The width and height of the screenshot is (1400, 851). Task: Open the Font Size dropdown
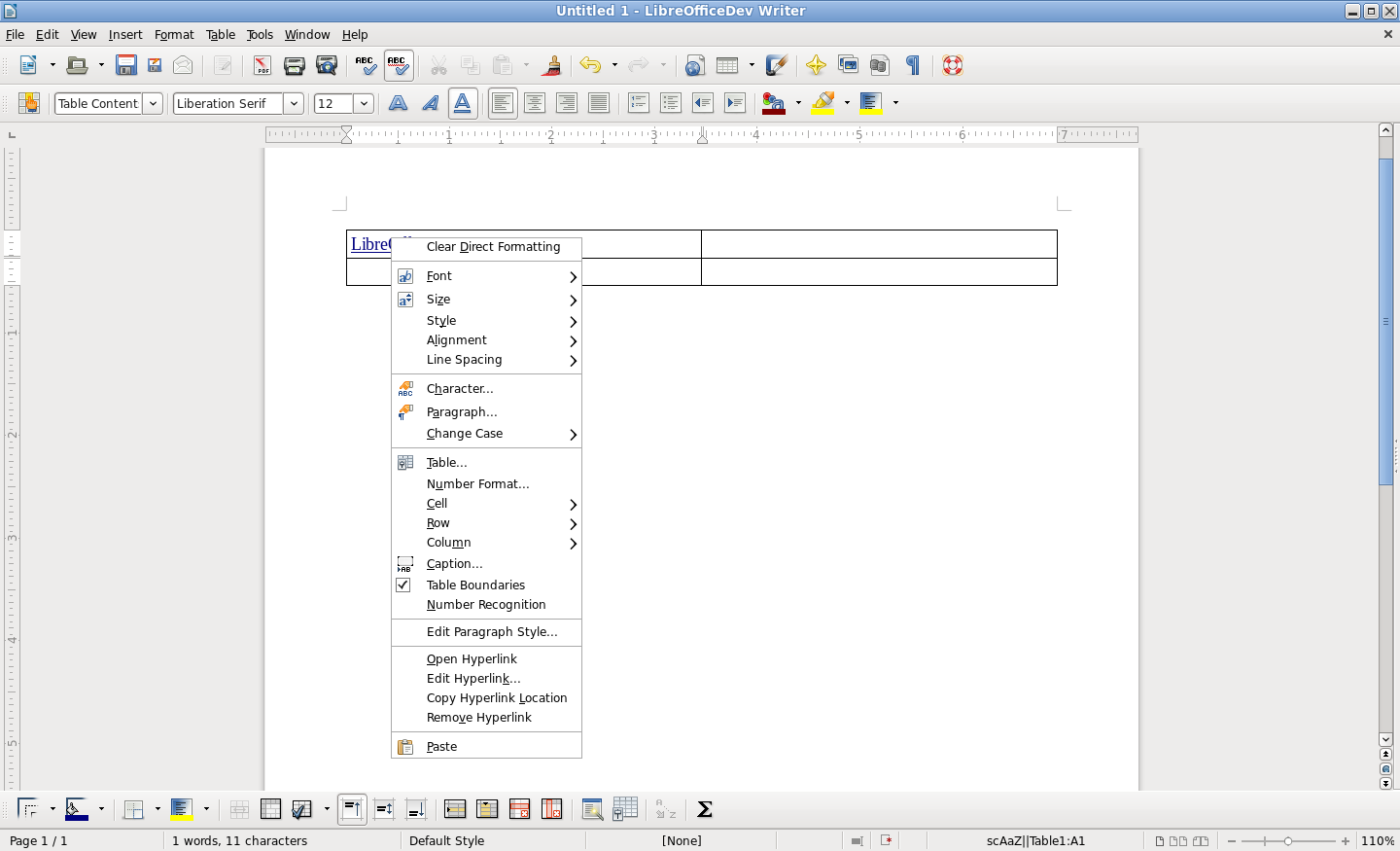pos(364,103)
